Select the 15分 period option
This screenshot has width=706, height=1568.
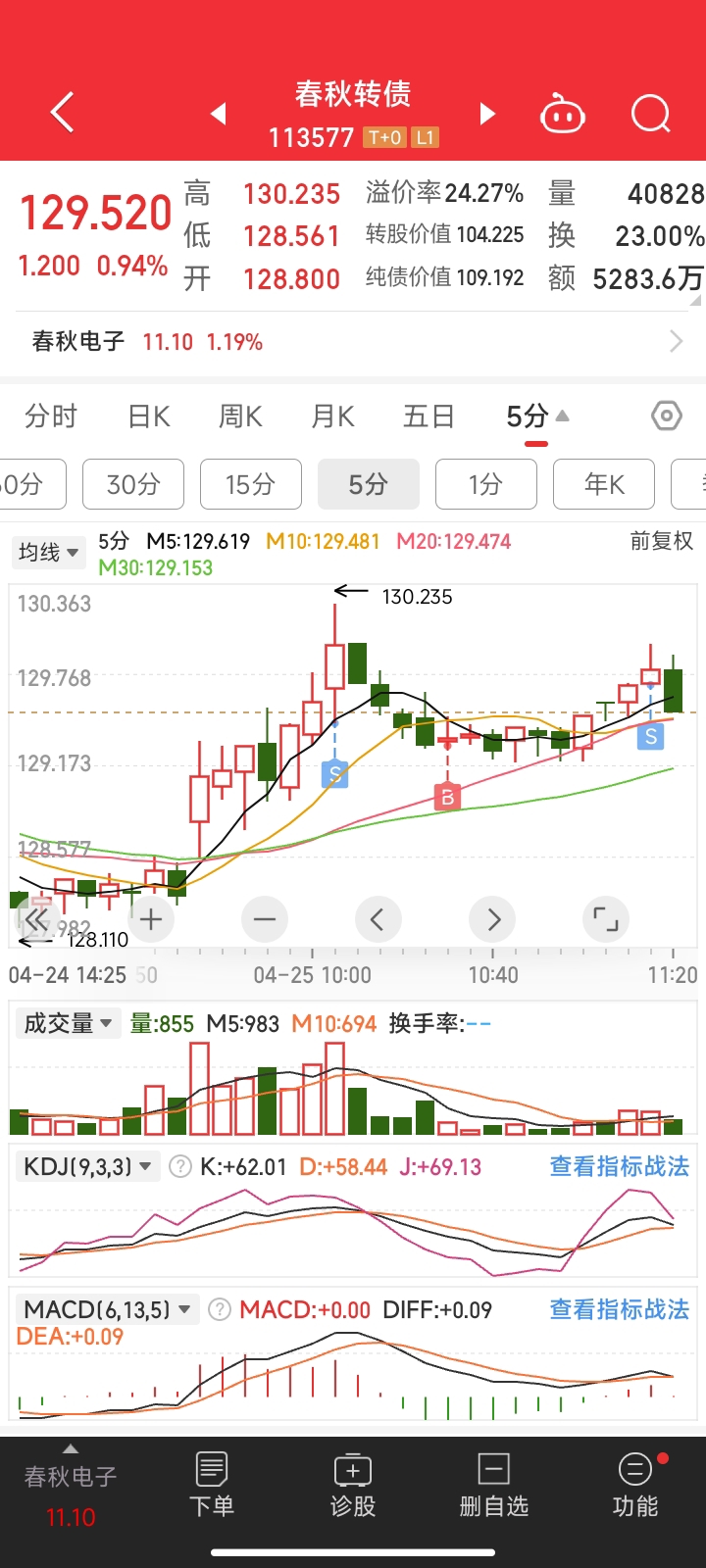(251, 484)
